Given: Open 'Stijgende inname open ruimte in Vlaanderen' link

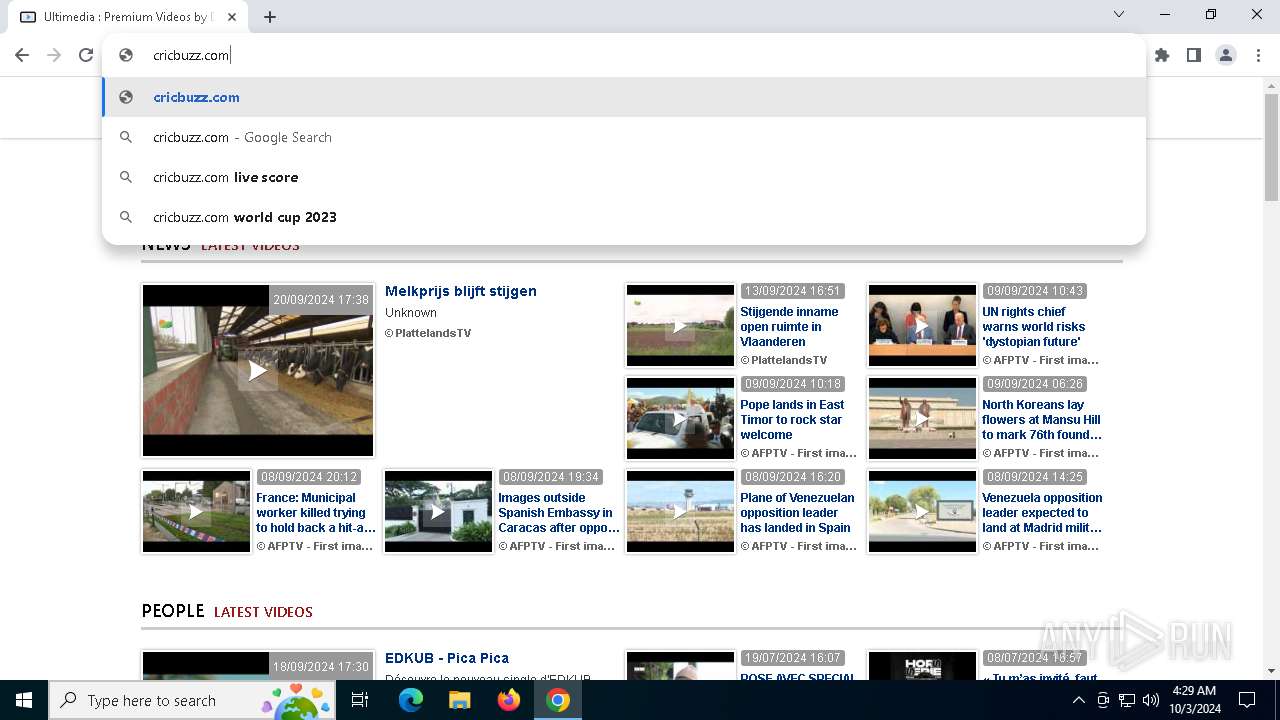Looking at the screenshot, I should [x=789, y=327].
